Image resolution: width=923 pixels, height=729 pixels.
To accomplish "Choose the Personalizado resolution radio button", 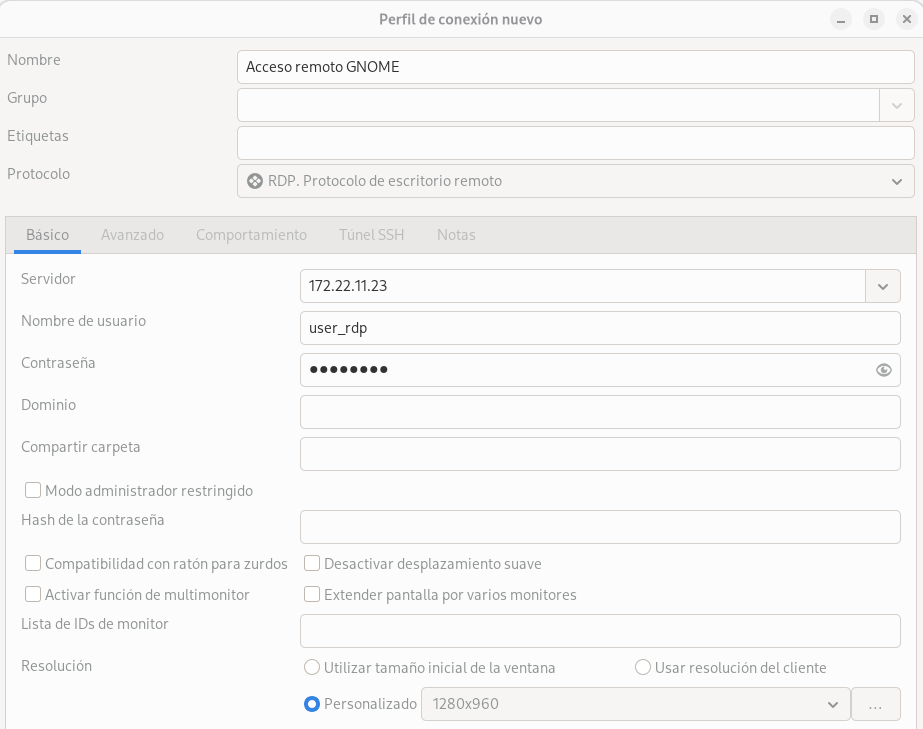I will (x=312, y=704).
